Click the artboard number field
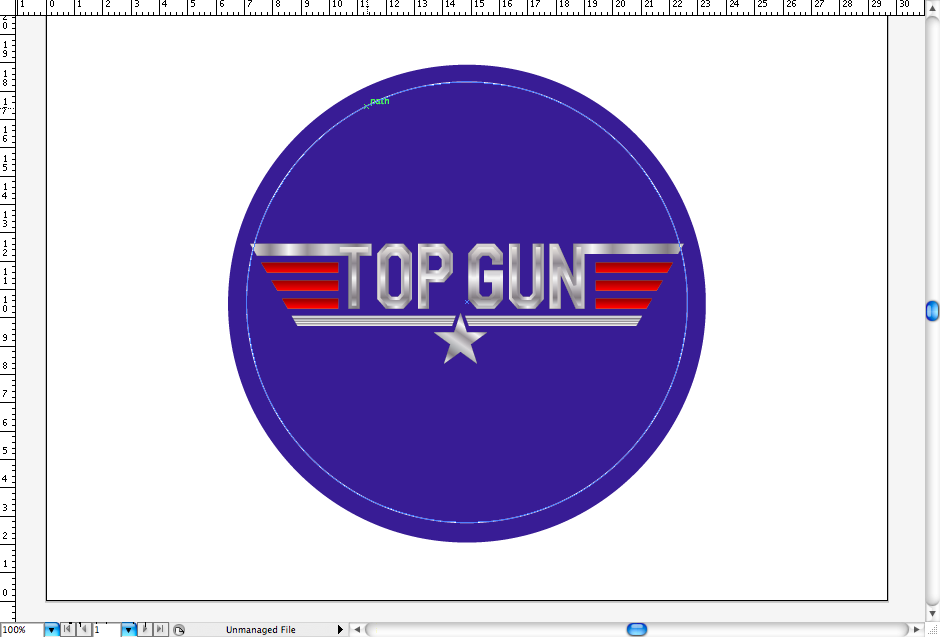The image size is (940, 637). (106, 630)
